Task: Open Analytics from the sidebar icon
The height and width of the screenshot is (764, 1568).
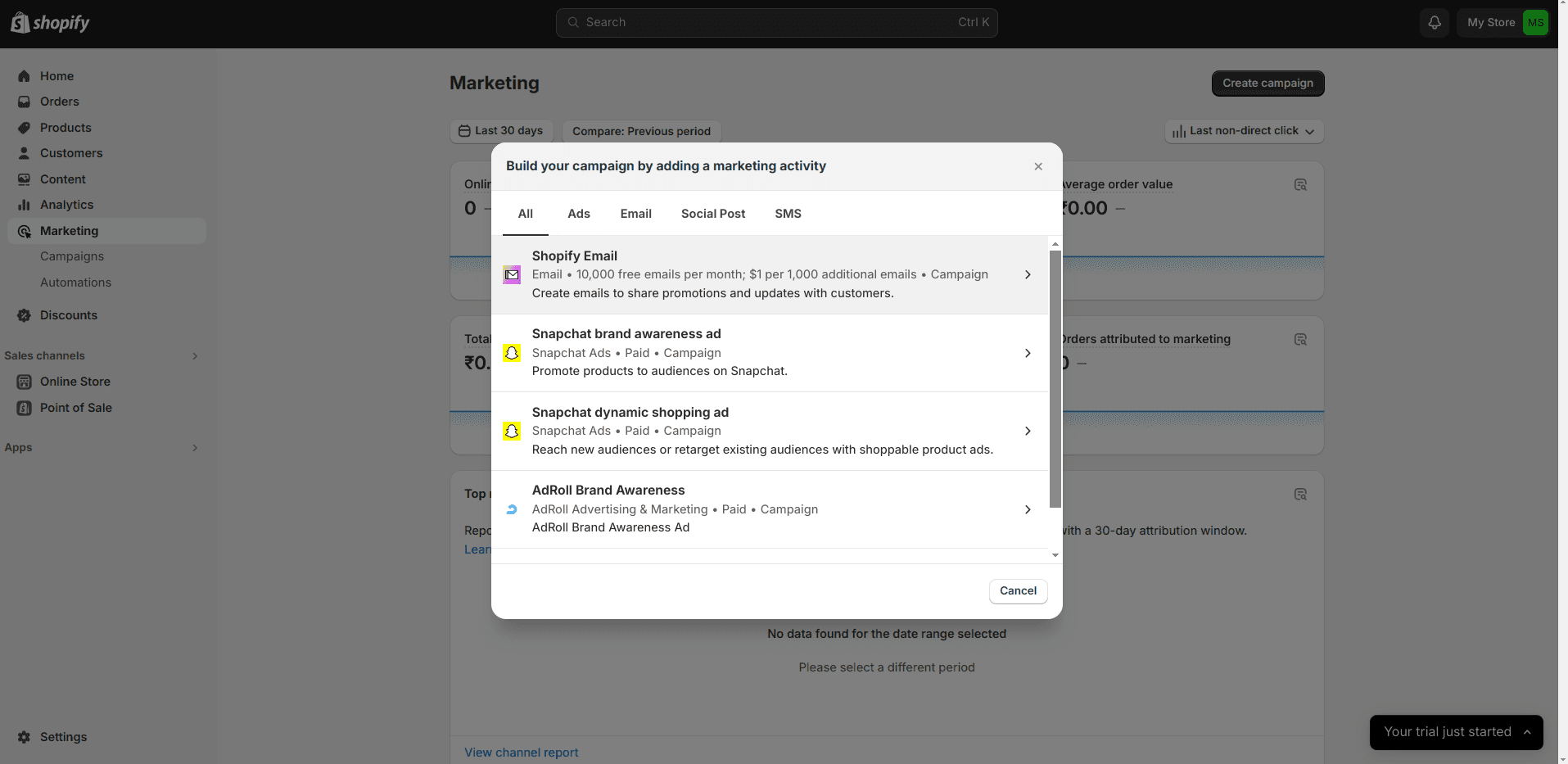Action: (25, 205)
